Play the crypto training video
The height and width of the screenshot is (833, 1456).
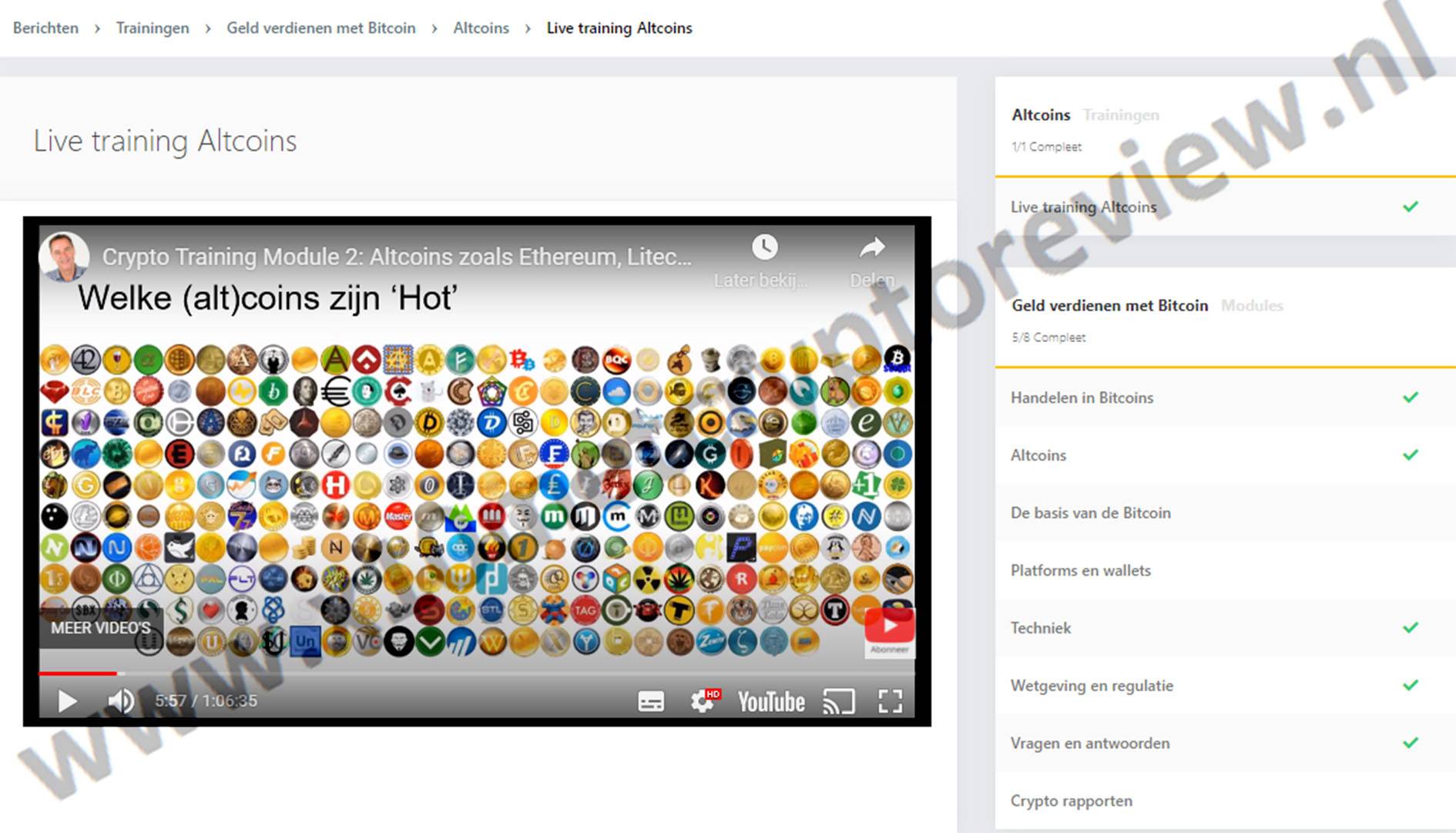tap(67, 701)
